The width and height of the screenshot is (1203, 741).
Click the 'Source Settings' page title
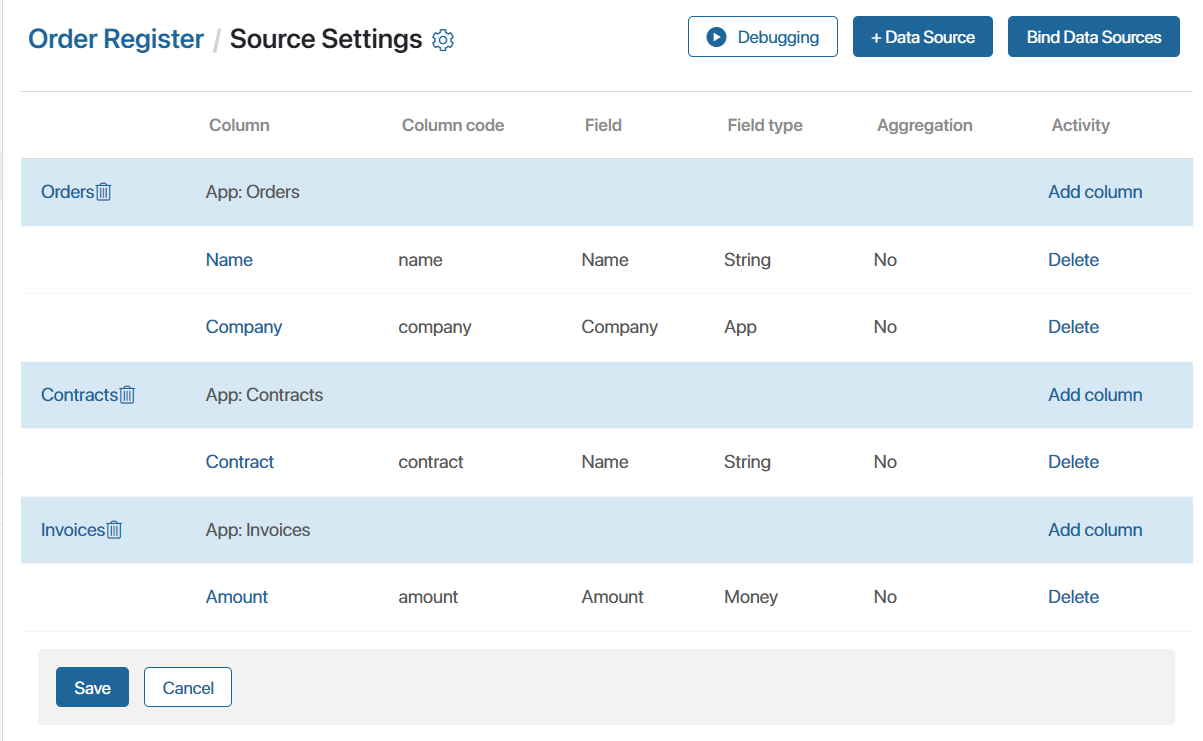coord(326,39)
